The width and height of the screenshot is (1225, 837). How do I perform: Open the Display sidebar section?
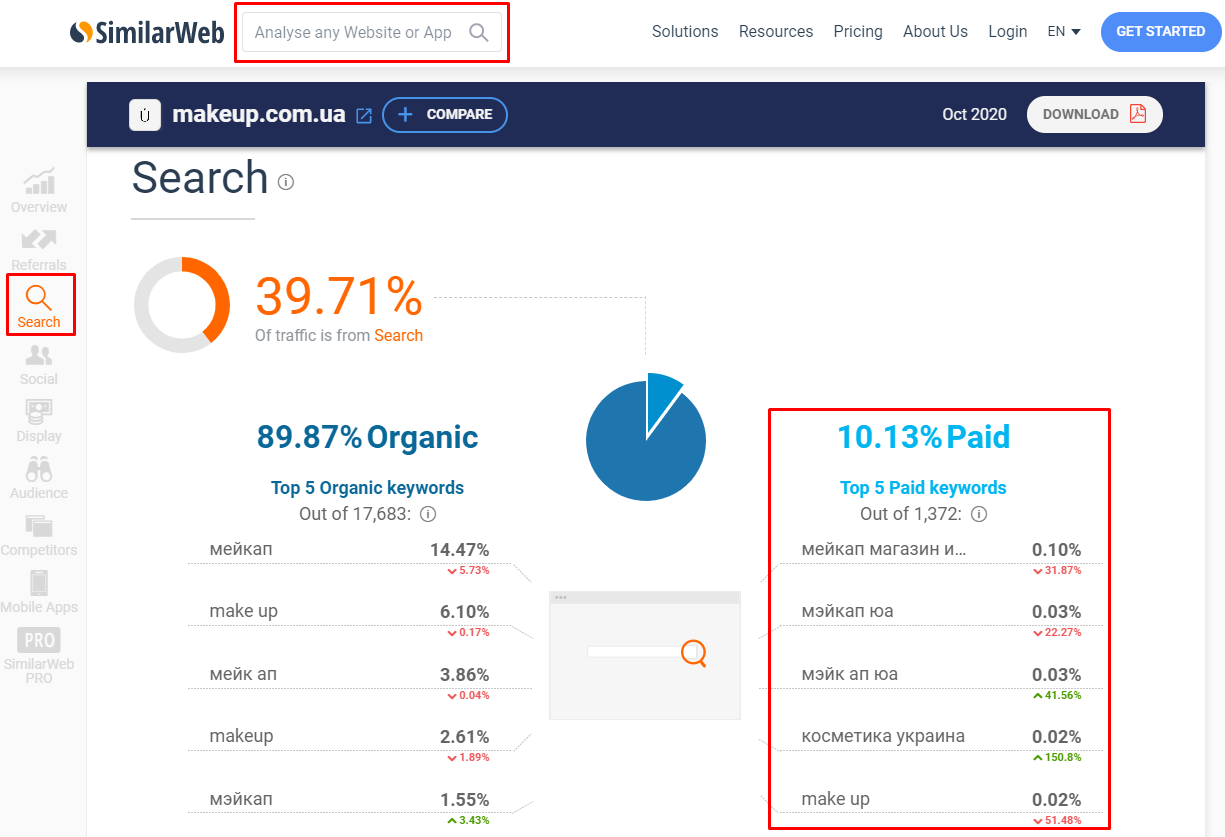click(39, 421)
